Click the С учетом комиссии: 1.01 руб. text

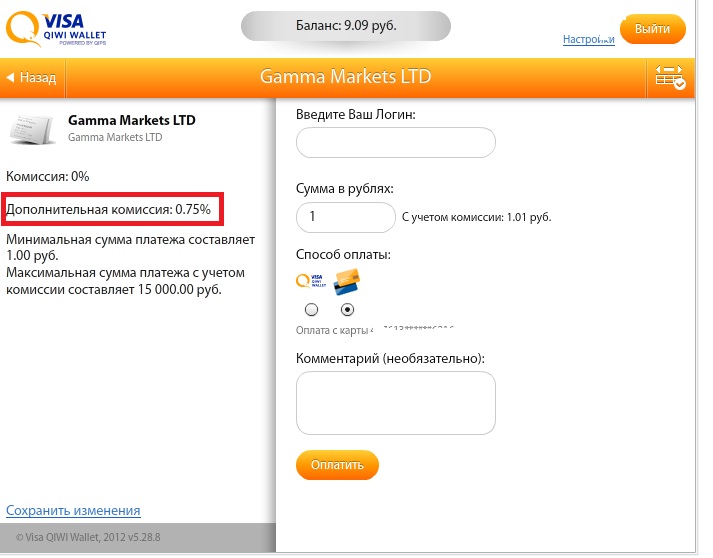coord(477,217)
